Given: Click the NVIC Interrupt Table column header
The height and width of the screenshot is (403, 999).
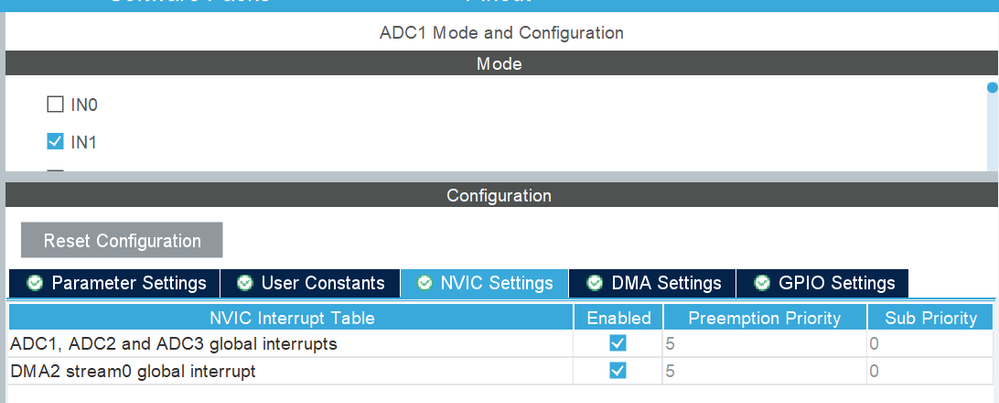Looking at the screenshot, I should tap(291, 318).
